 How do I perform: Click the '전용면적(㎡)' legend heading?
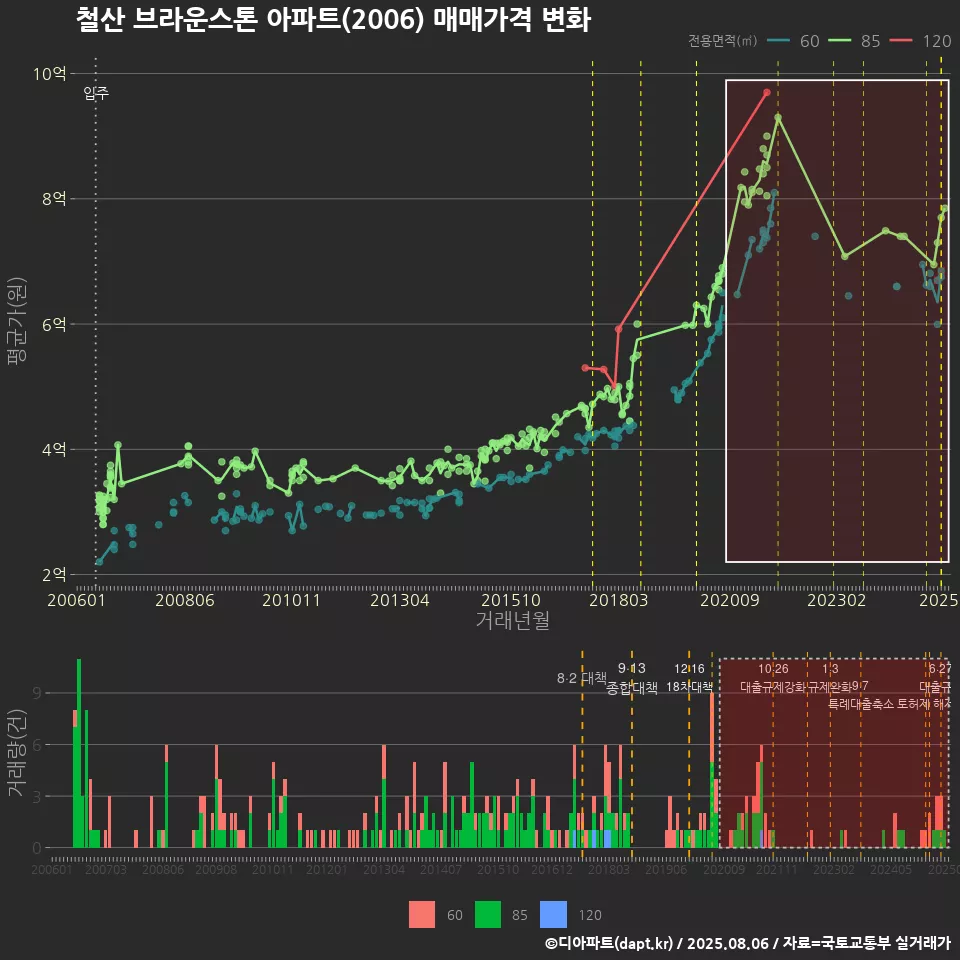pyautogui.click(x=722, y=41)
